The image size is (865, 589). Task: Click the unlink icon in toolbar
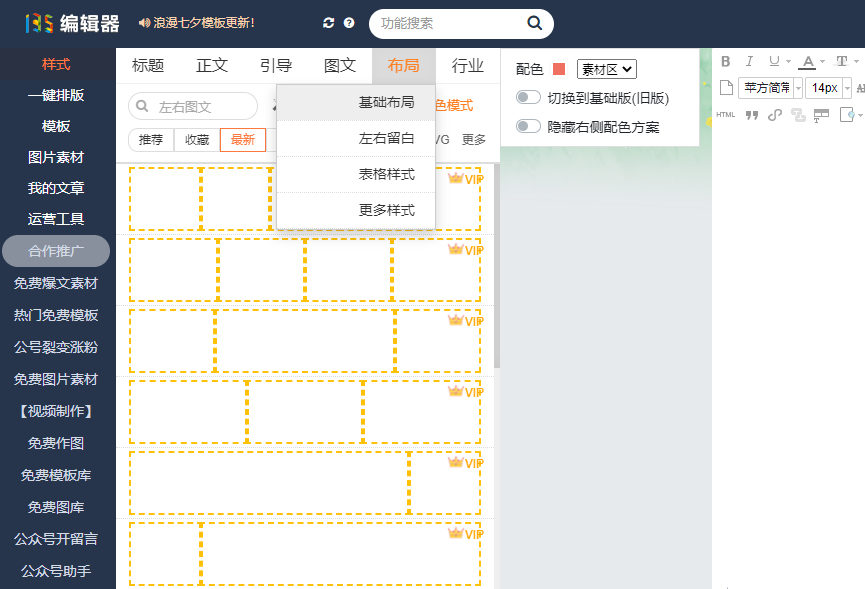[x=798, y=115]
